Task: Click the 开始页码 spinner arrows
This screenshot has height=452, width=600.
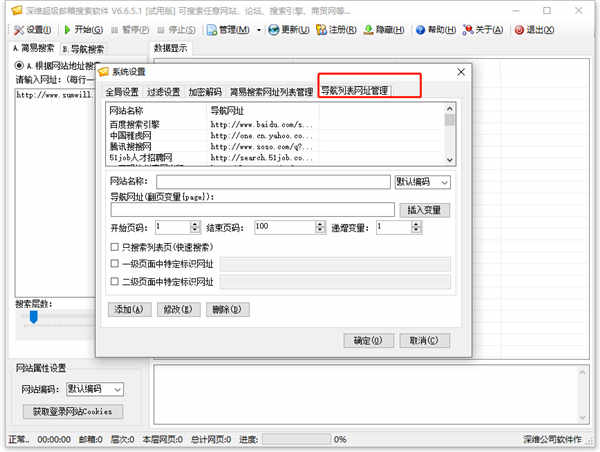Action: pyautogui.click(x=195, y=227)
